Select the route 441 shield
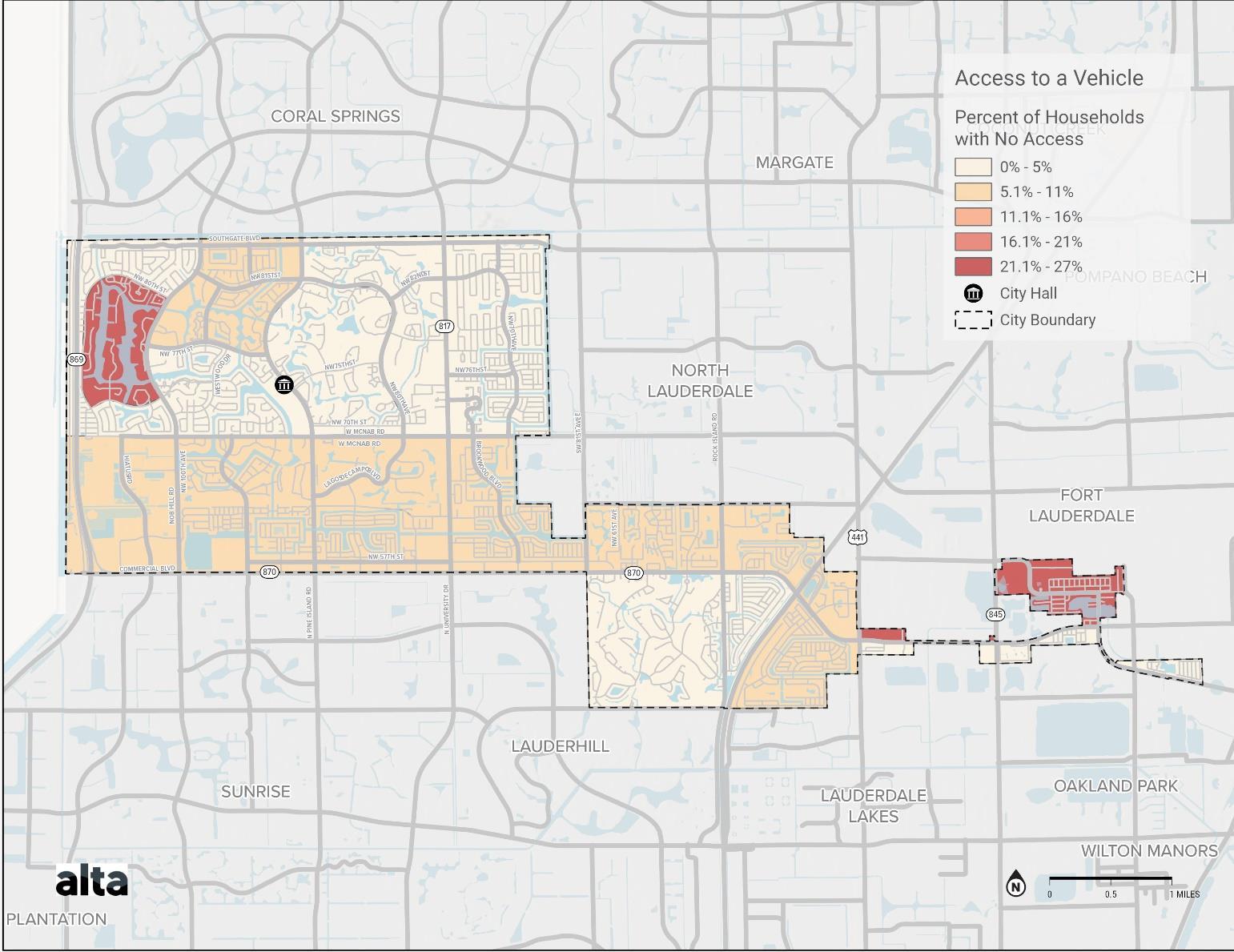Viewport: 1234px width, 952px height. coord(858,537)
